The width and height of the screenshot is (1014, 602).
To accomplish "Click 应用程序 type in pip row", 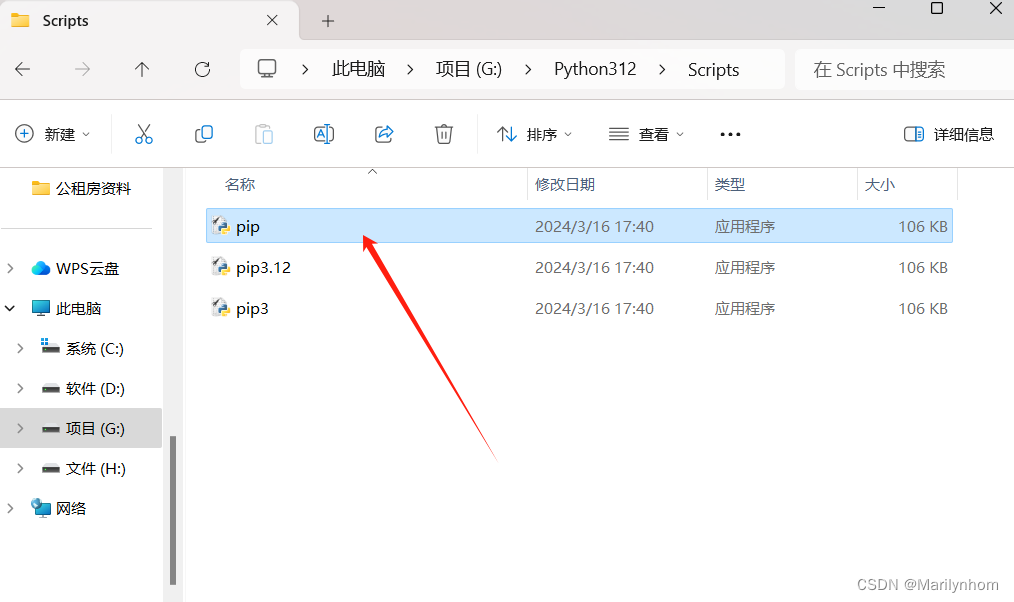I will (x=744, y=227).
